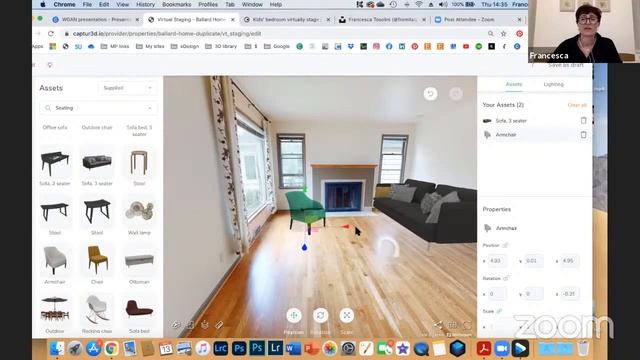The image size is (640, 360).
Task: Select the Rotation transform tool
Action: pos(320,315)
